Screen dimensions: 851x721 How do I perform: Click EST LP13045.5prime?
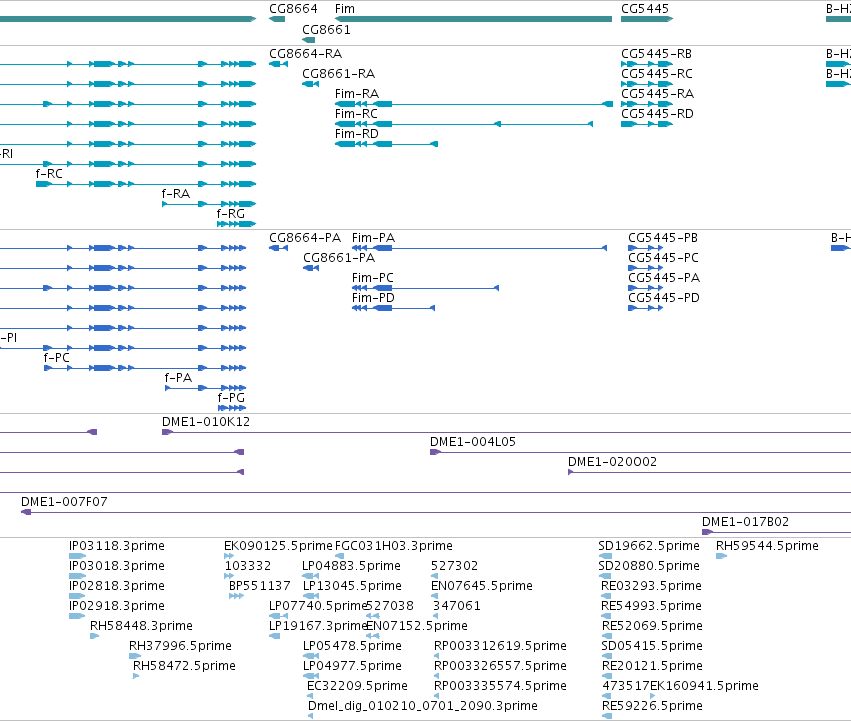[352, 586]
